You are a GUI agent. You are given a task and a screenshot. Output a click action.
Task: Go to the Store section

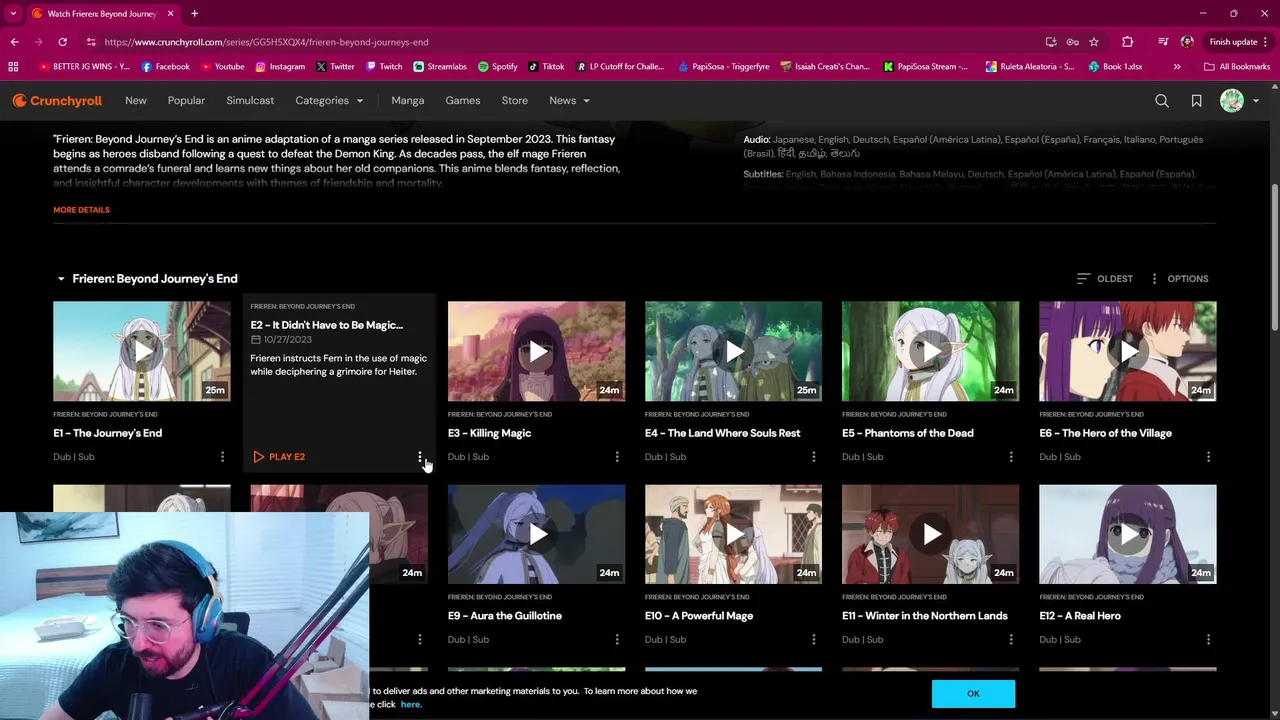515,100
